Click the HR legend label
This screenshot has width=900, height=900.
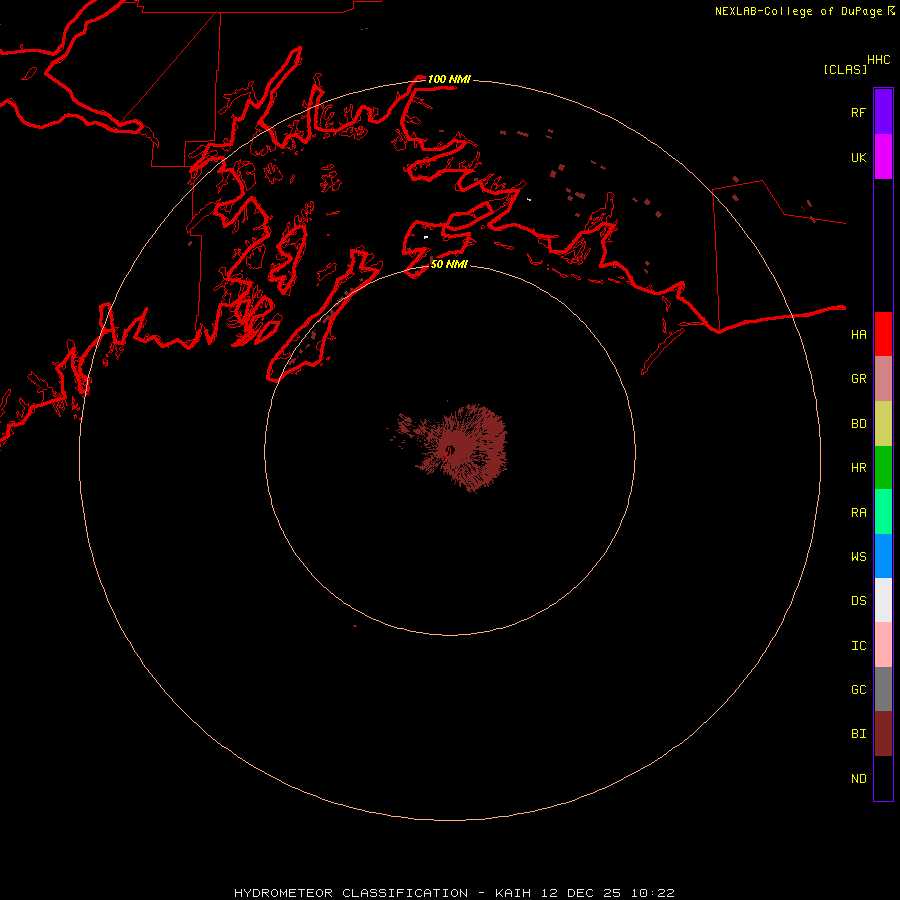pyautogui.click(x=859, y=468)
